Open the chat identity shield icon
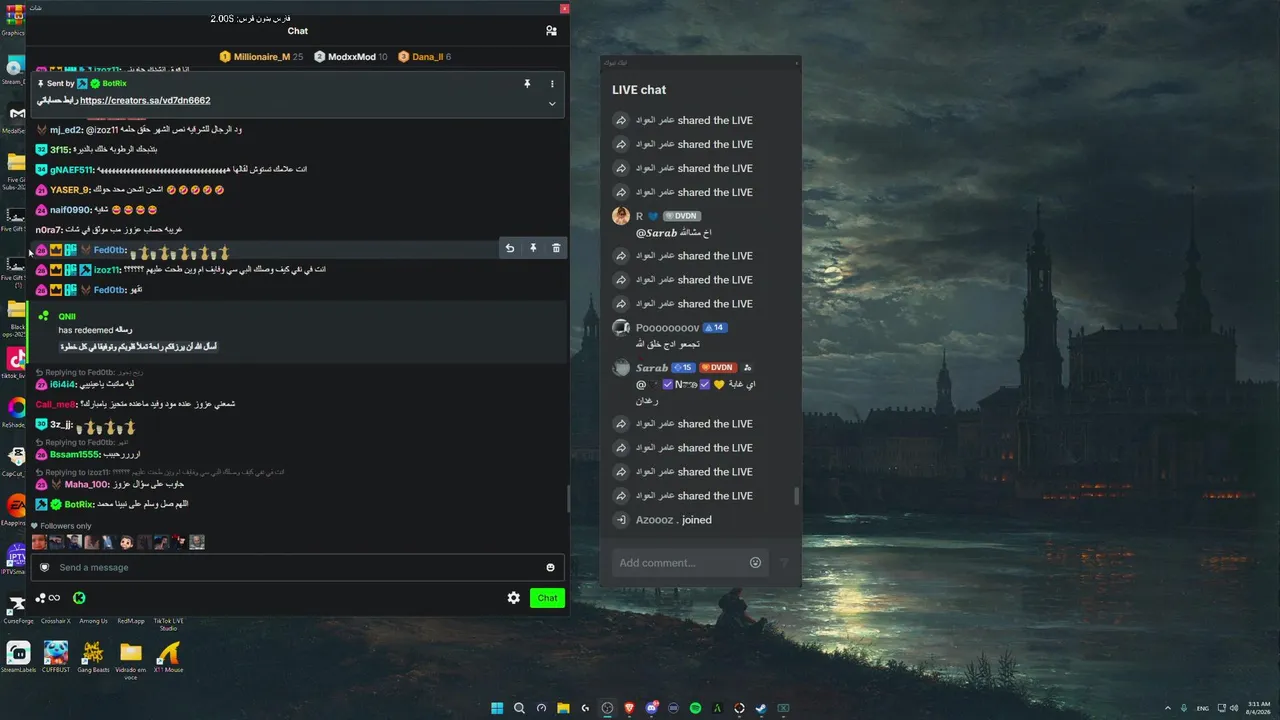 (44, 567)
